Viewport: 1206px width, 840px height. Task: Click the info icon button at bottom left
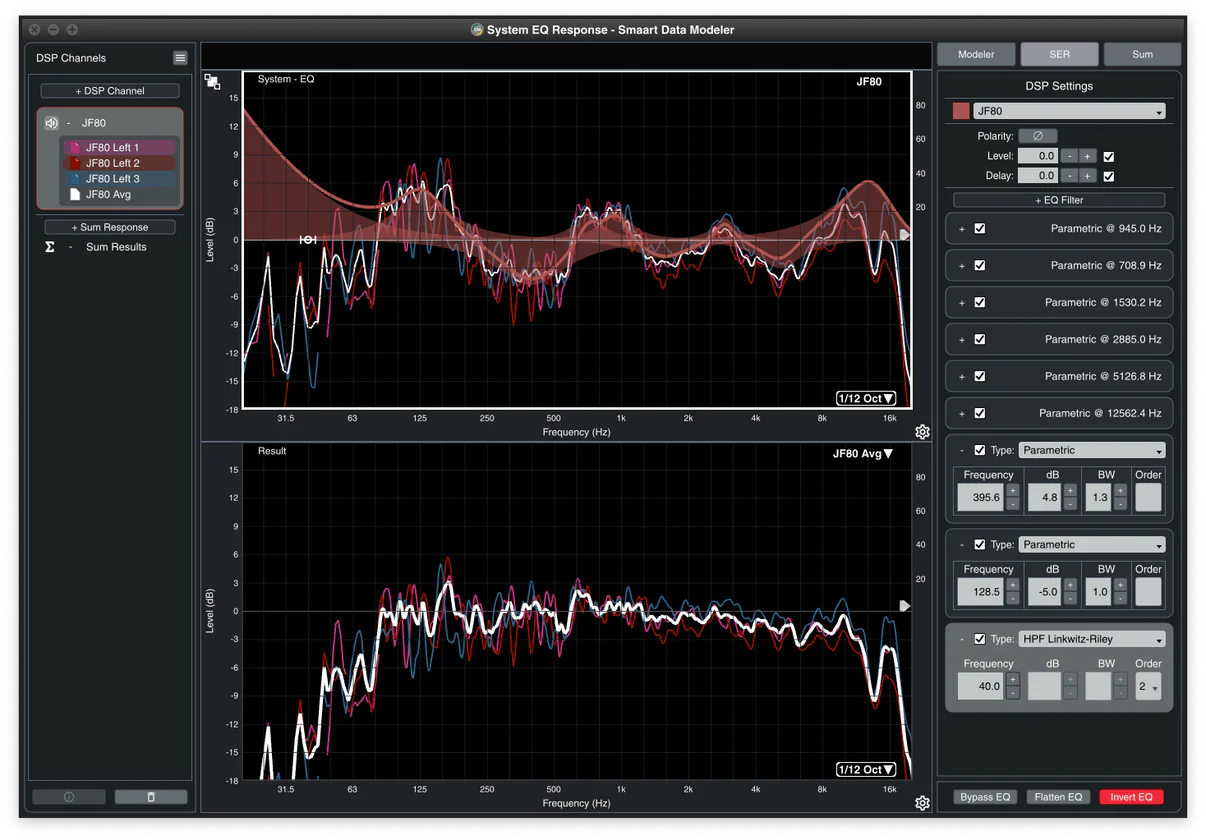click(69, 797)
